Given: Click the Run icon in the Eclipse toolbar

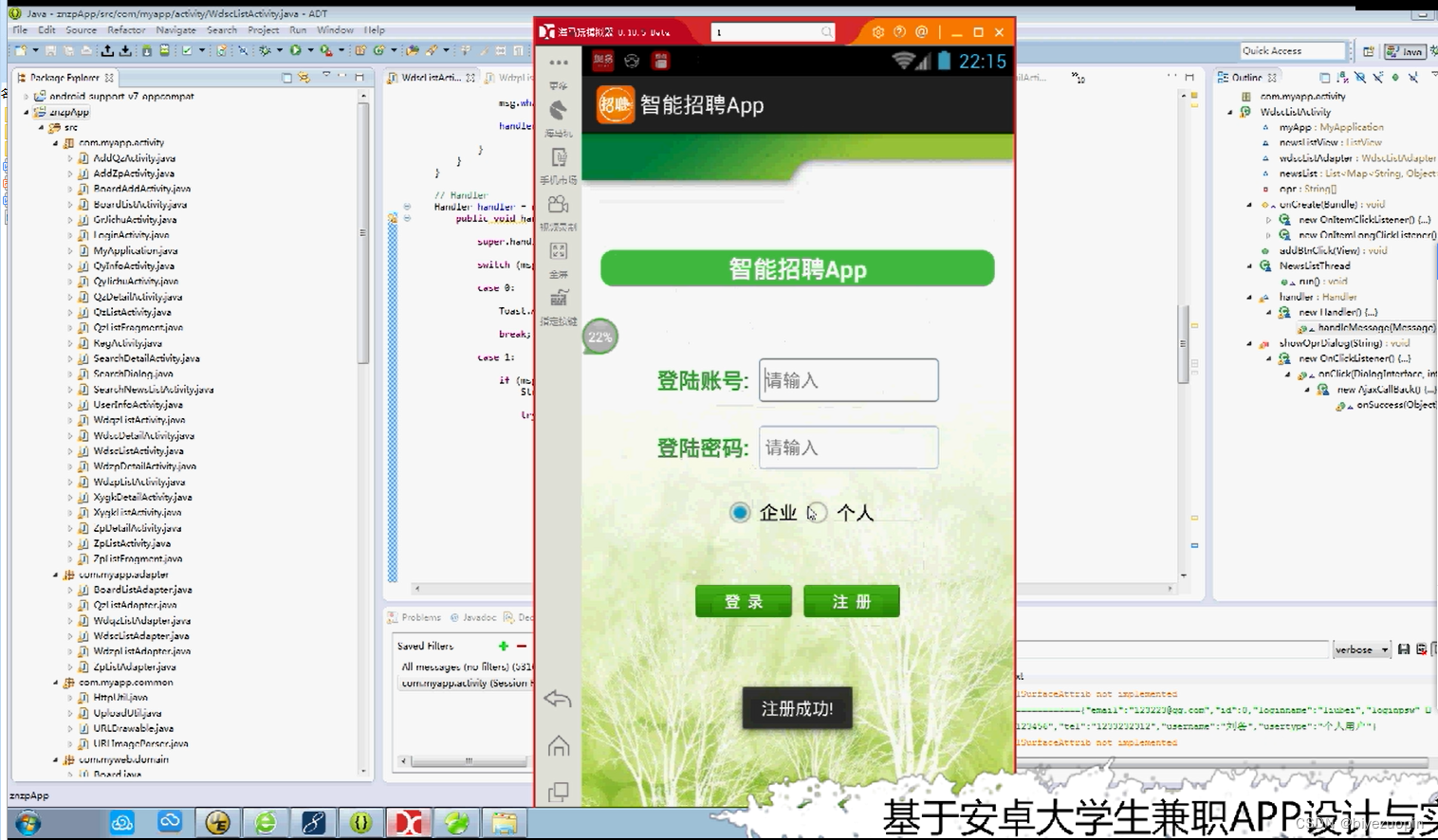Looking at the screenshot, I should (x=296, y=50).
